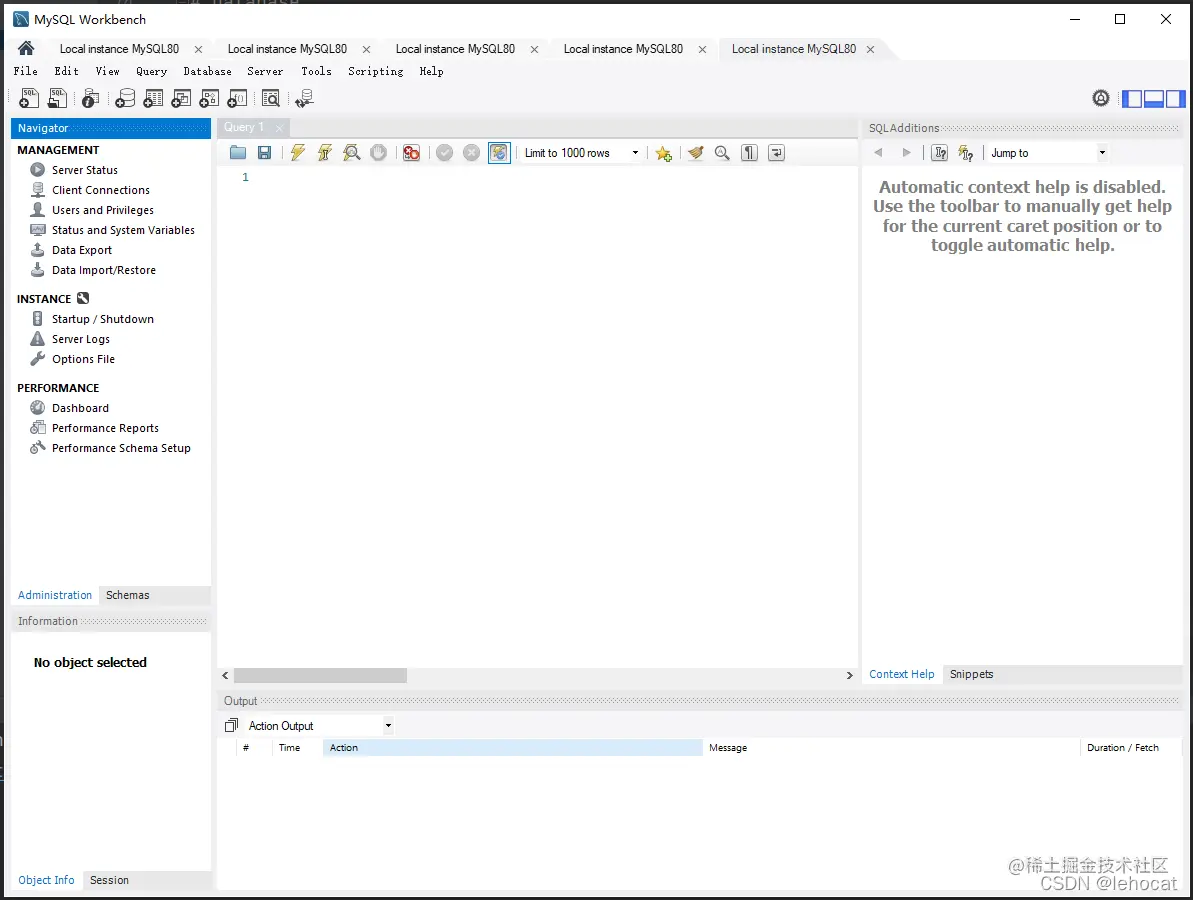Open the File menu

(x=26, y=71)
